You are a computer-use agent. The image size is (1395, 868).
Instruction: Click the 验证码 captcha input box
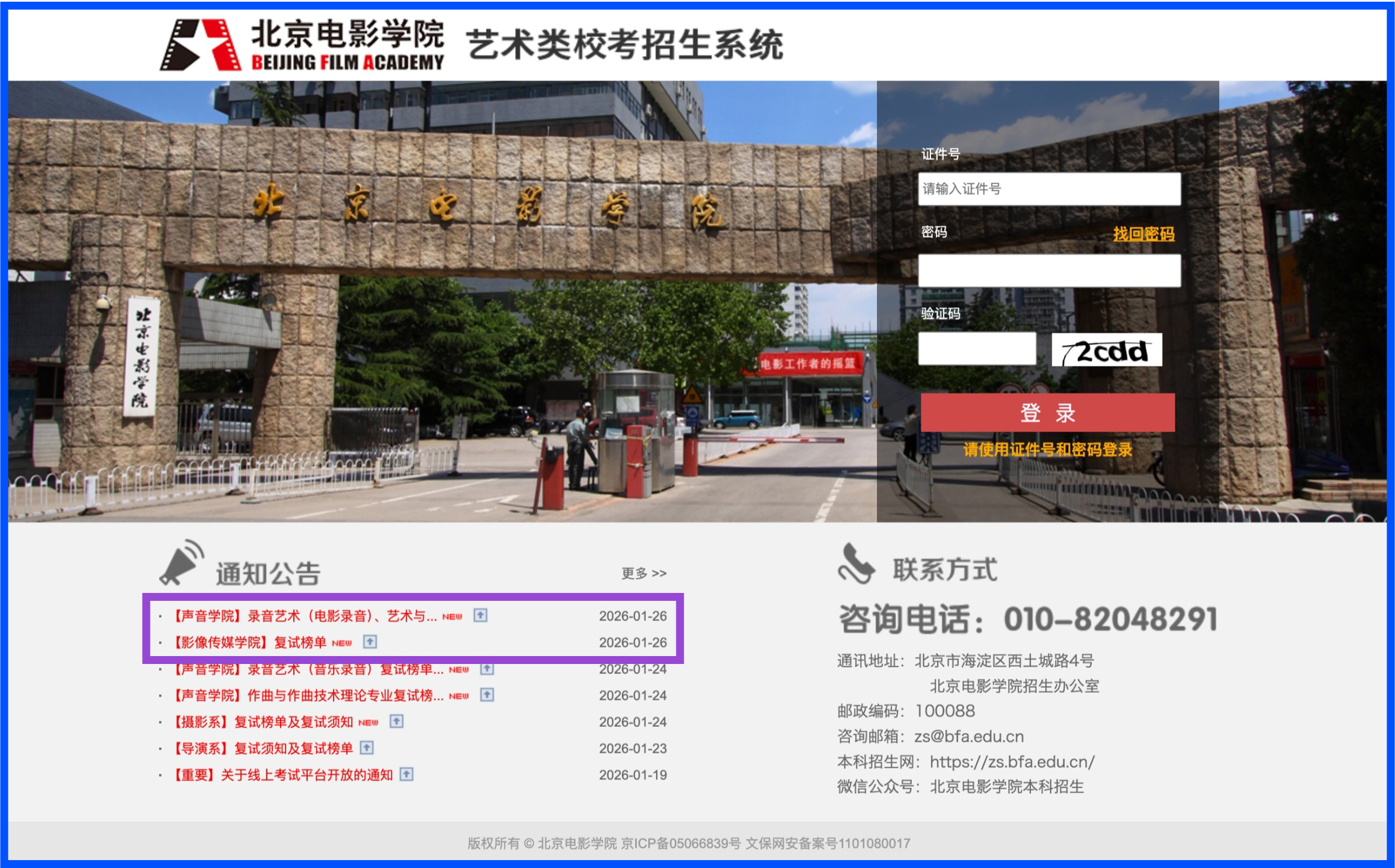tap(976, 348)
